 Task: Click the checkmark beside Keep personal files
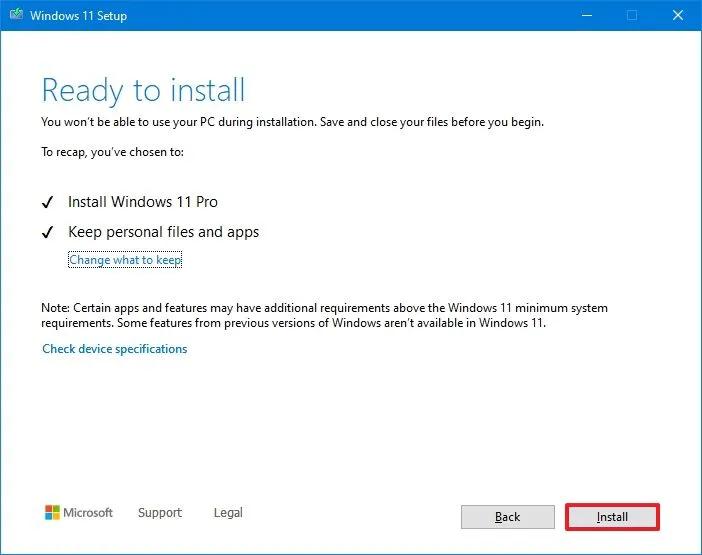pyautogui.click(x=47, y=232)
